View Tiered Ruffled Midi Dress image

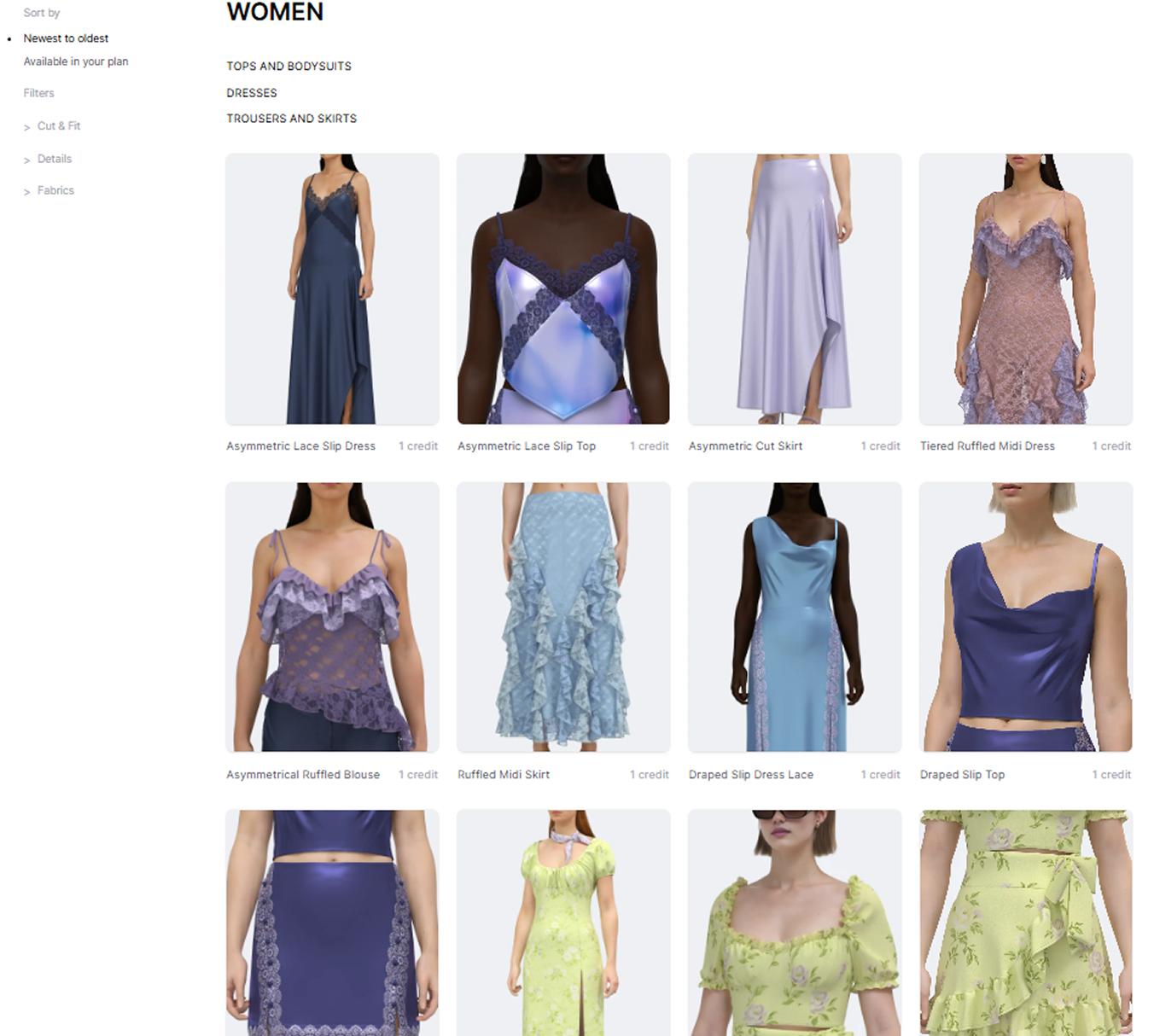tap(1025, 289)
